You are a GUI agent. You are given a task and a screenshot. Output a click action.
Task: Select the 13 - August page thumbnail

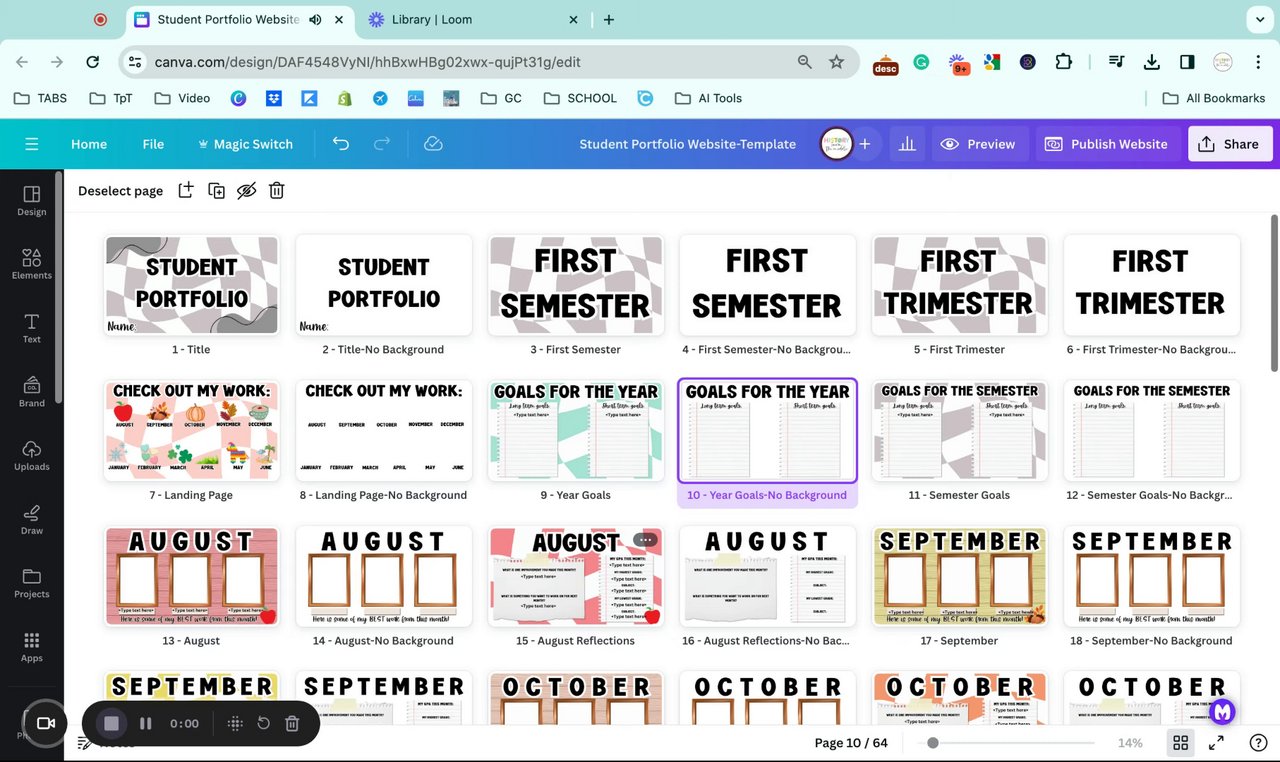[x=192, y=576]
